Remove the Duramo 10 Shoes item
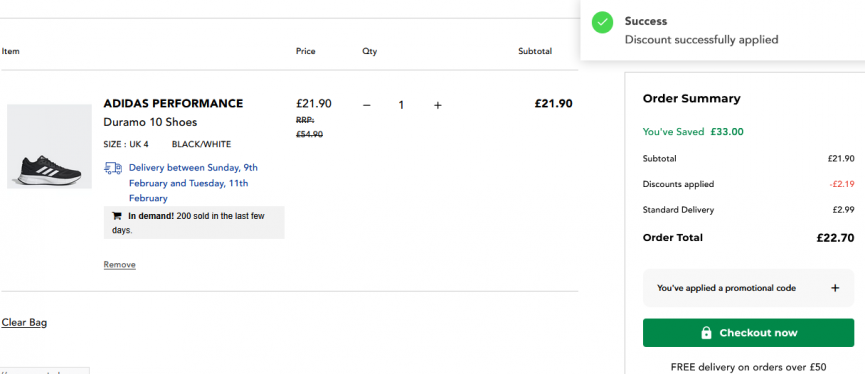 [120, 265]
